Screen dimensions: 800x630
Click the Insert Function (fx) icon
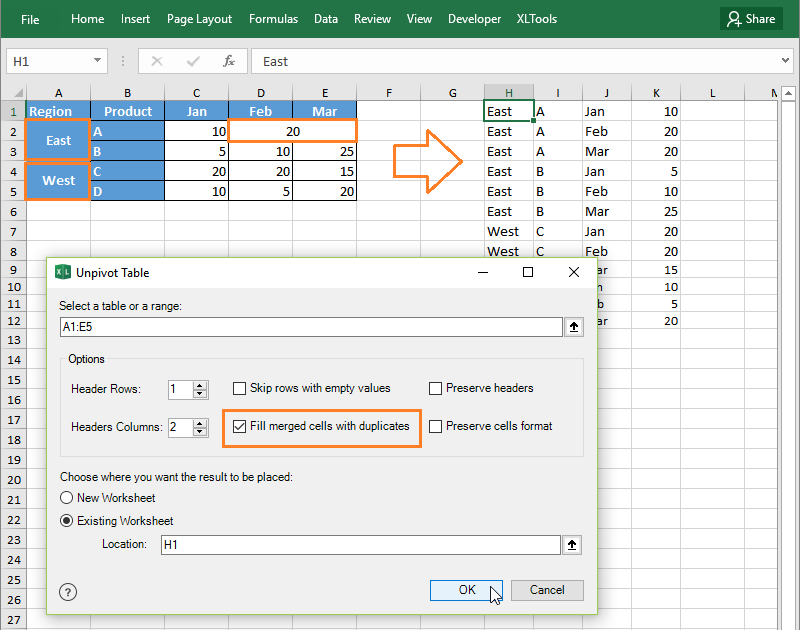227,61
